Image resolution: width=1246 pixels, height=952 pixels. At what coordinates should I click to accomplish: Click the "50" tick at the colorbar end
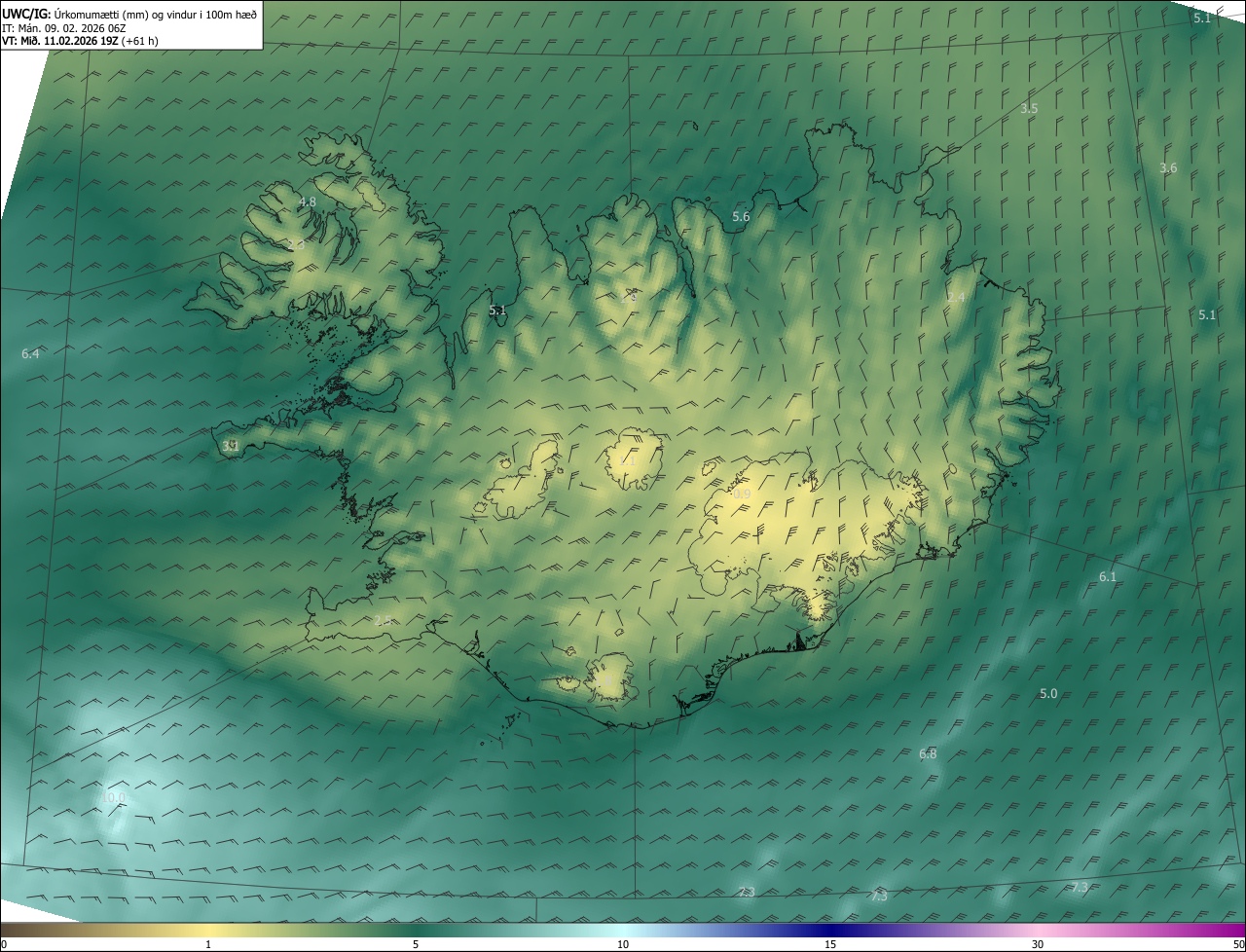[1238, 944]
